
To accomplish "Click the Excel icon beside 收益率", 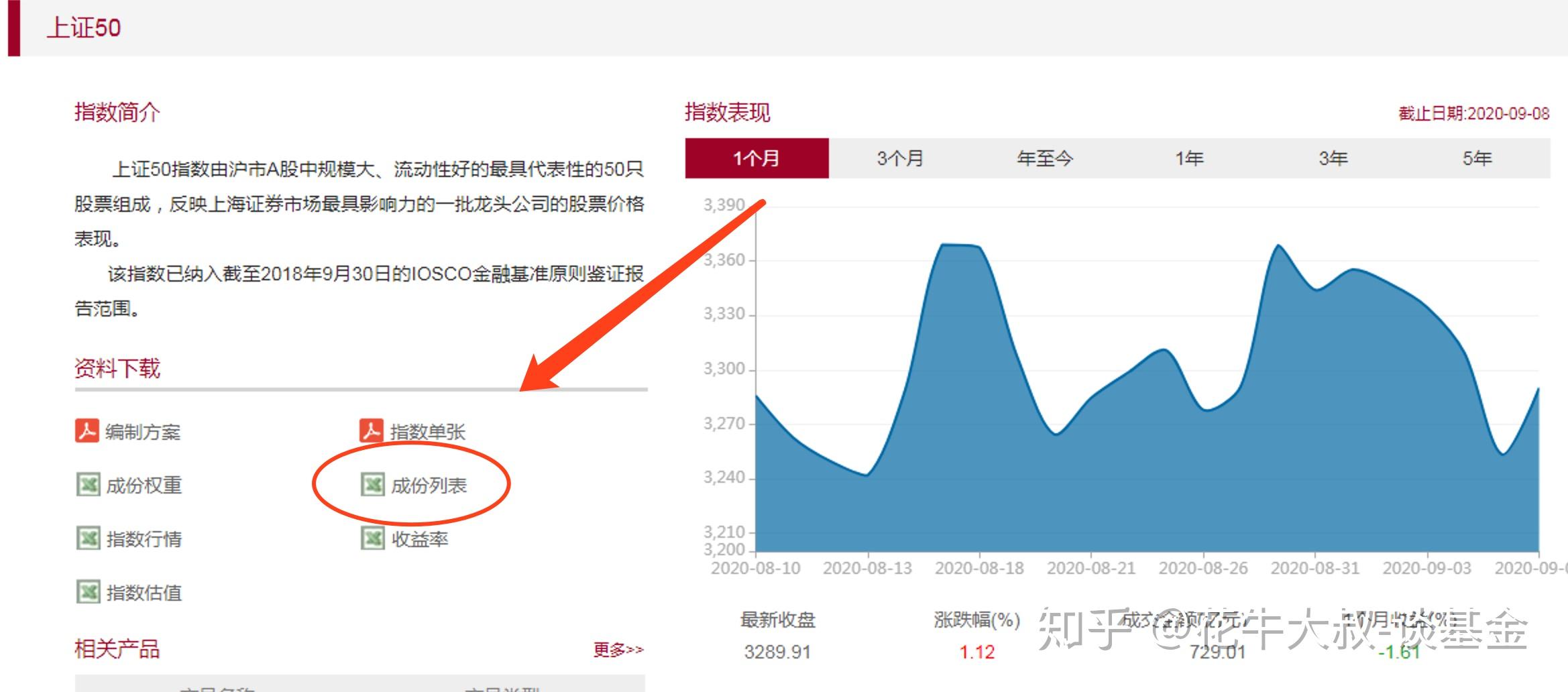I will 373,538.
